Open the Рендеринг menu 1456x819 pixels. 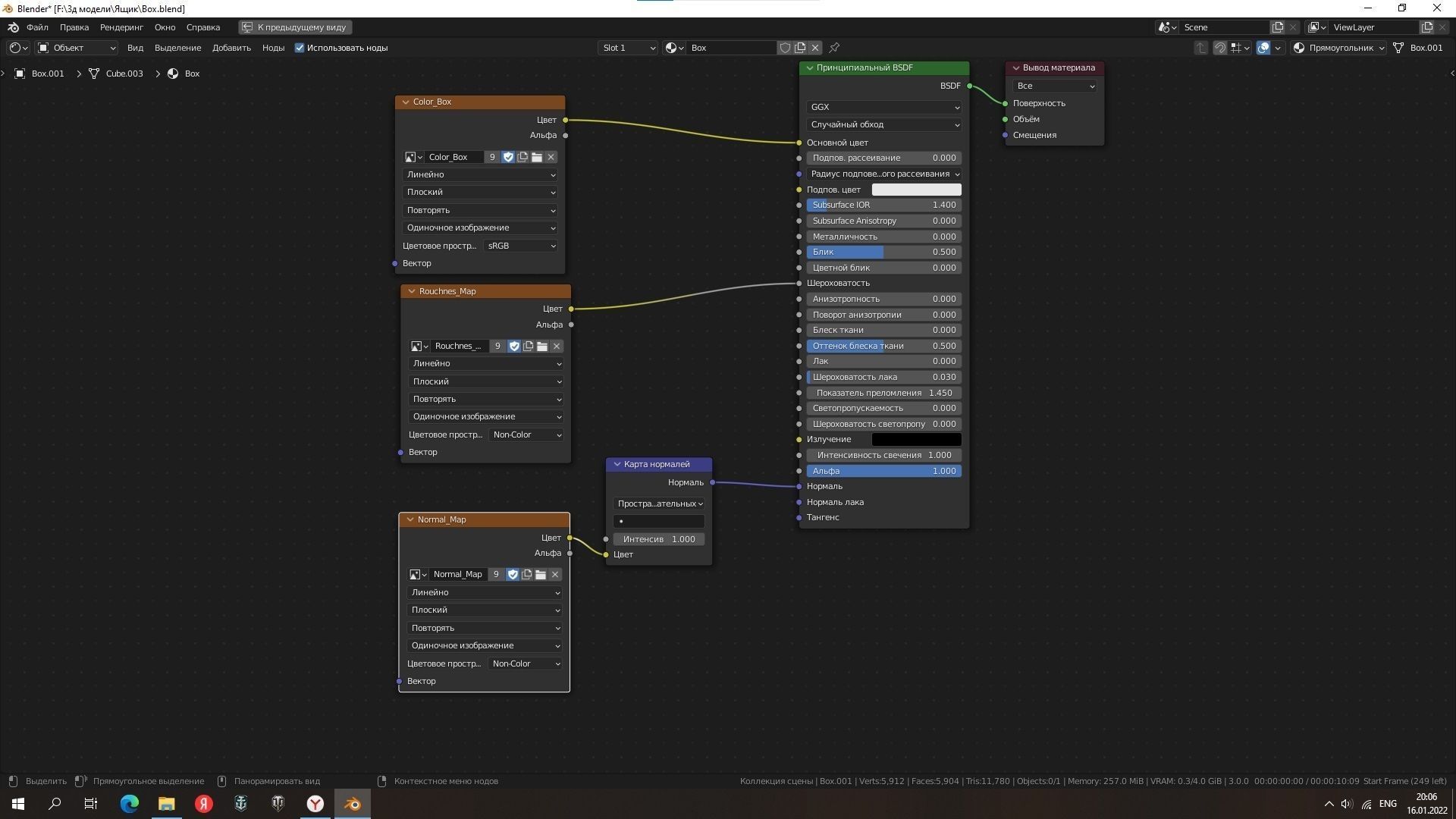click(x=121, y=27)
